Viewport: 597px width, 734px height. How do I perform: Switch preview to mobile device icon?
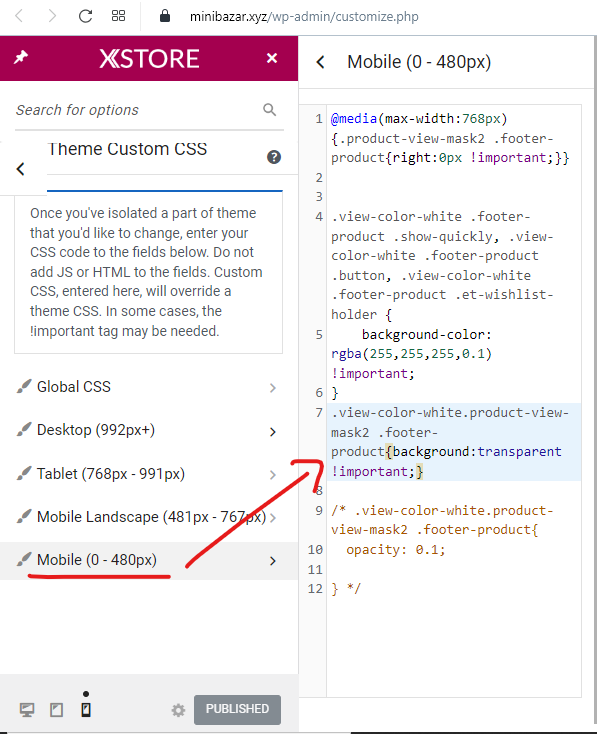[86, 710]
